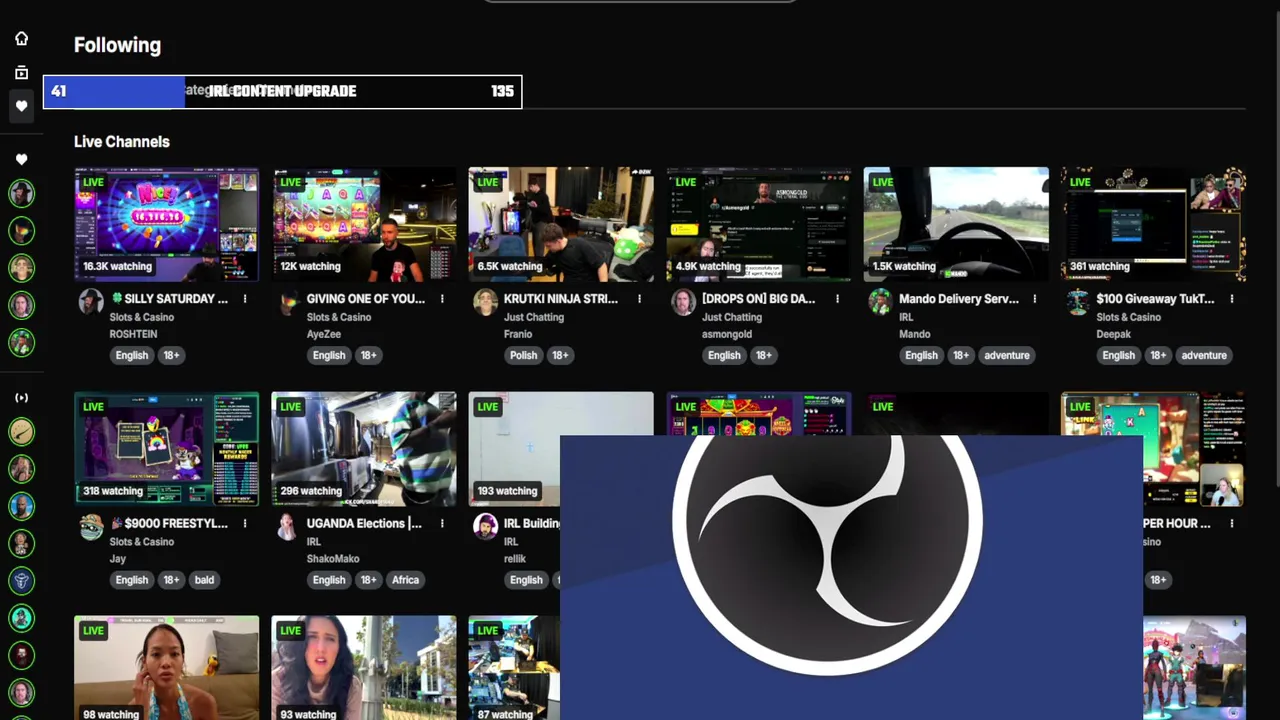Click the adventure tag on Mando's stream
Viewport: 1280px width, 720px height.
coord(1006,355)
